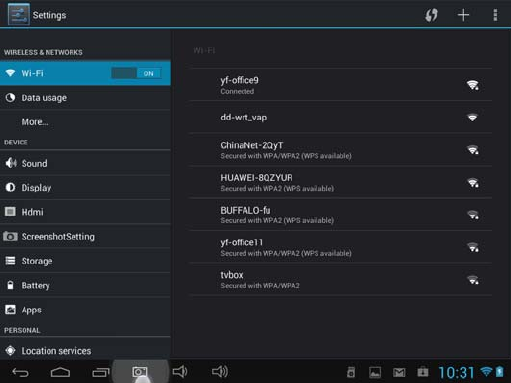Open the 10:31 clock status panel
Image resolution: width=511 pixels, height=383 pixels.
pyautogui.click(x=456, y=372)
